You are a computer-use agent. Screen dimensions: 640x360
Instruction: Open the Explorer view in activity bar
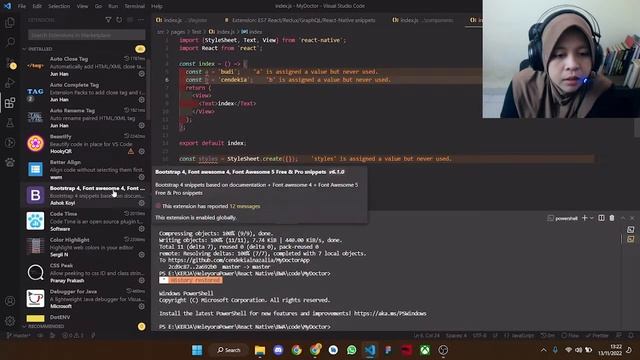tap(10, 22)
